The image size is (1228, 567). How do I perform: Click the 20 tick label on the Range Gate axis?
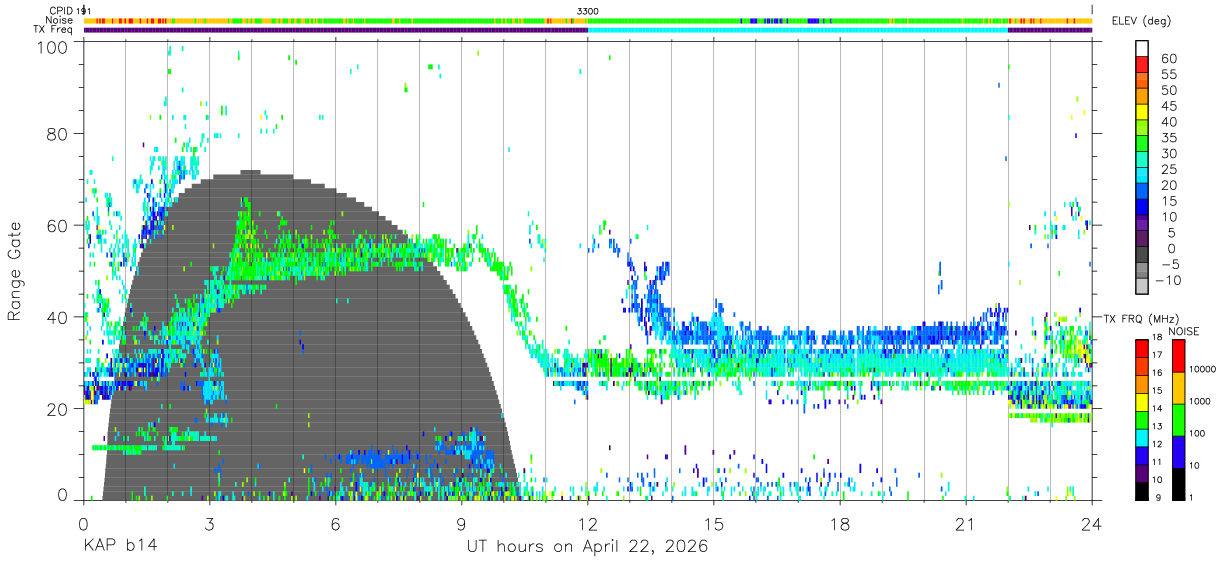pyautogui.click(x=58, y=408)
